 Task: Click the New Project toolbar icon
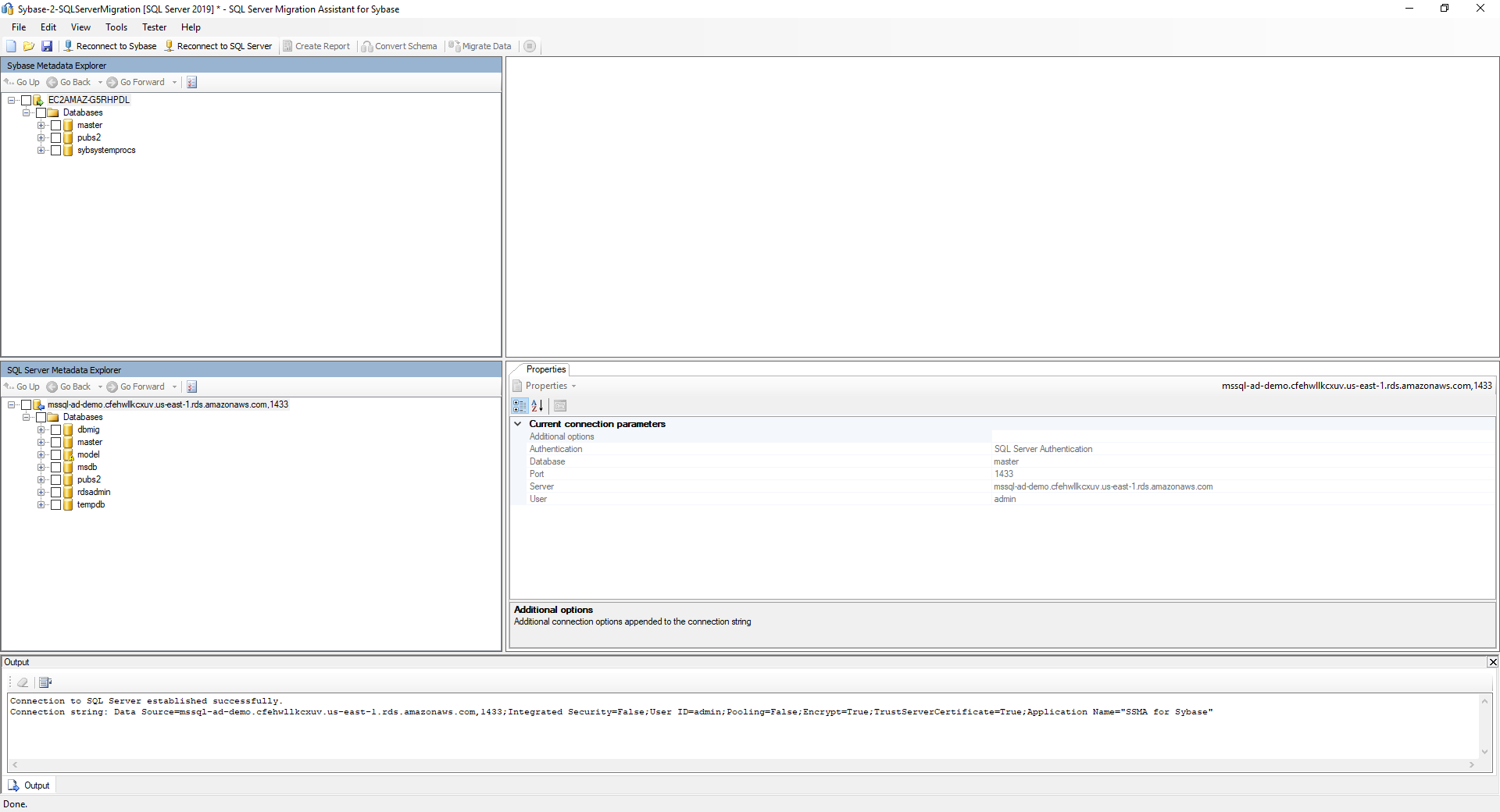click(x=11, y=46)
